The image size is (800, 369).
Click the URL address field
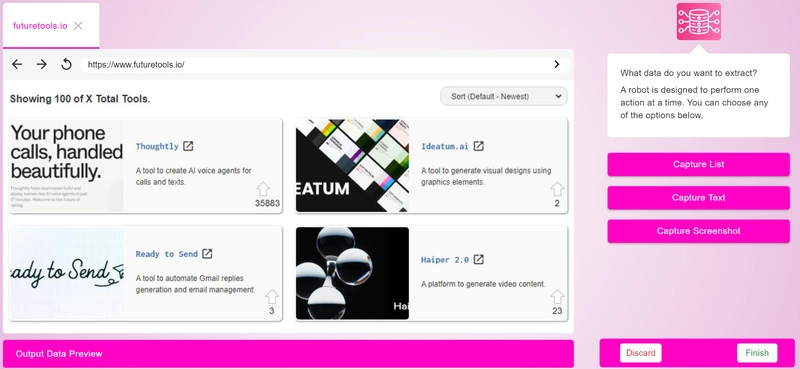pos(316,65)
